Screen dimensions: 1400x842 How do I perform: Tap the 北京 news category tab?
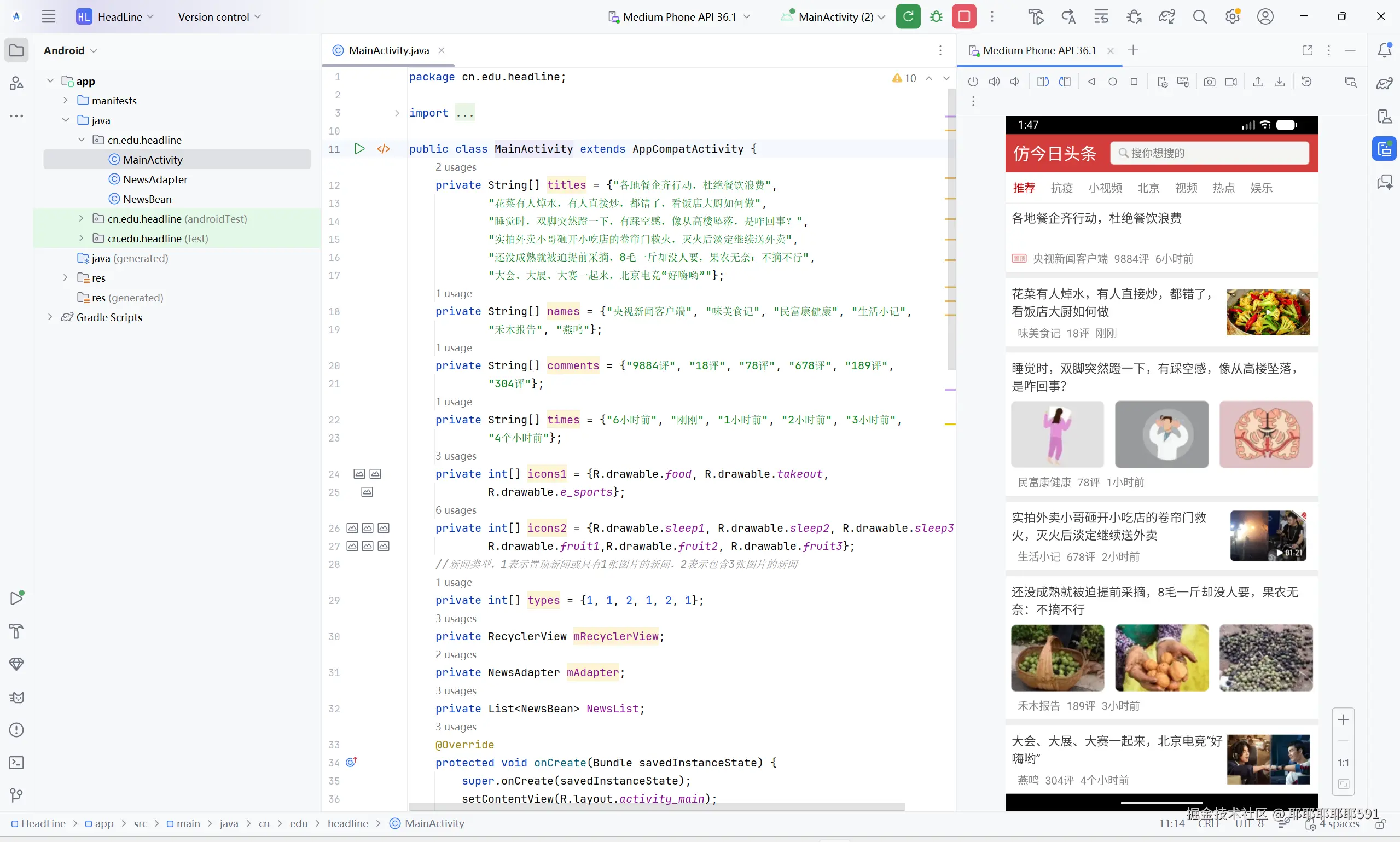click(1148, 188)
